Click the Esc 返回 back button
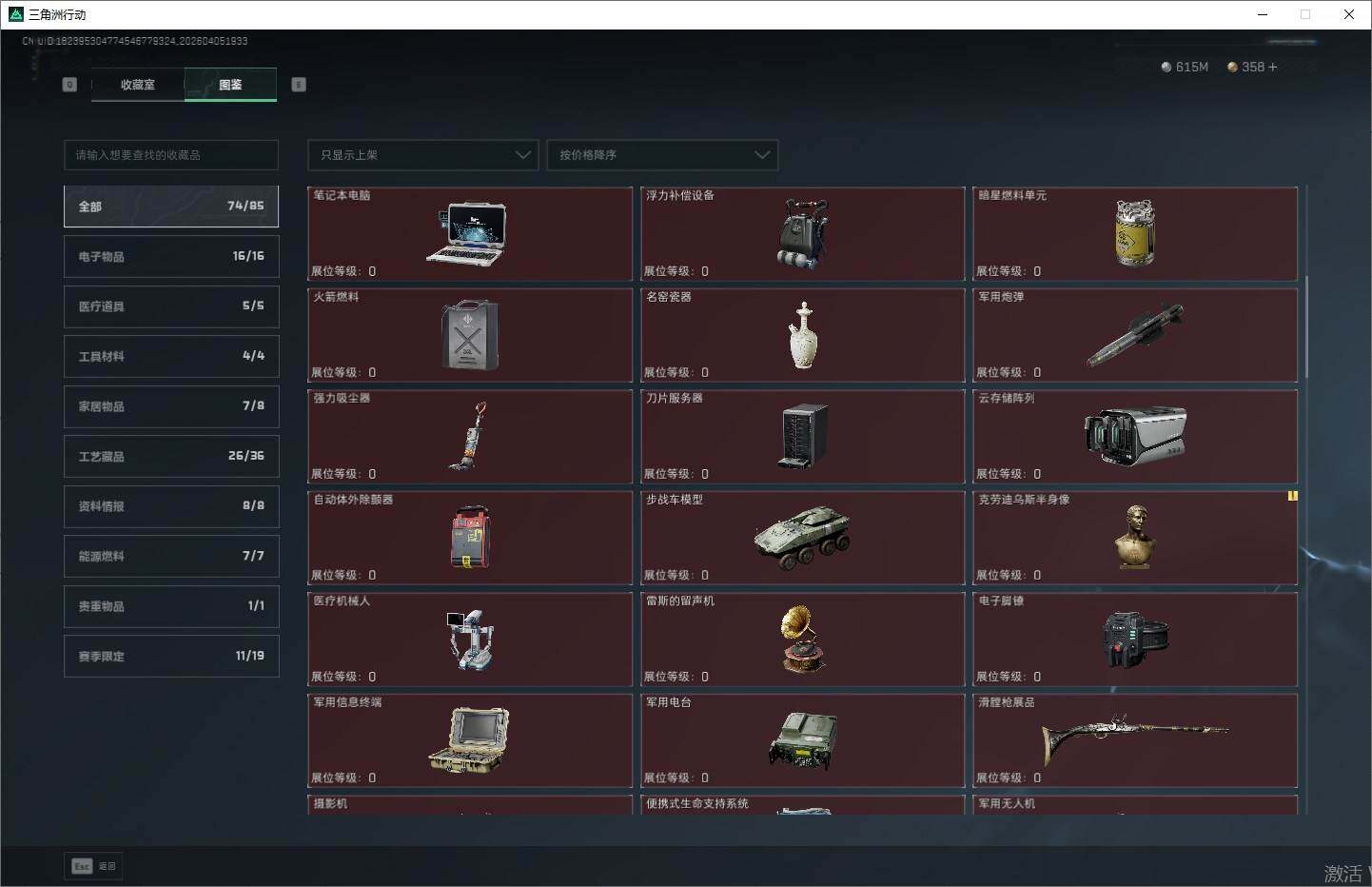This screenshot has height=887, width=1372. click(93, 866)
